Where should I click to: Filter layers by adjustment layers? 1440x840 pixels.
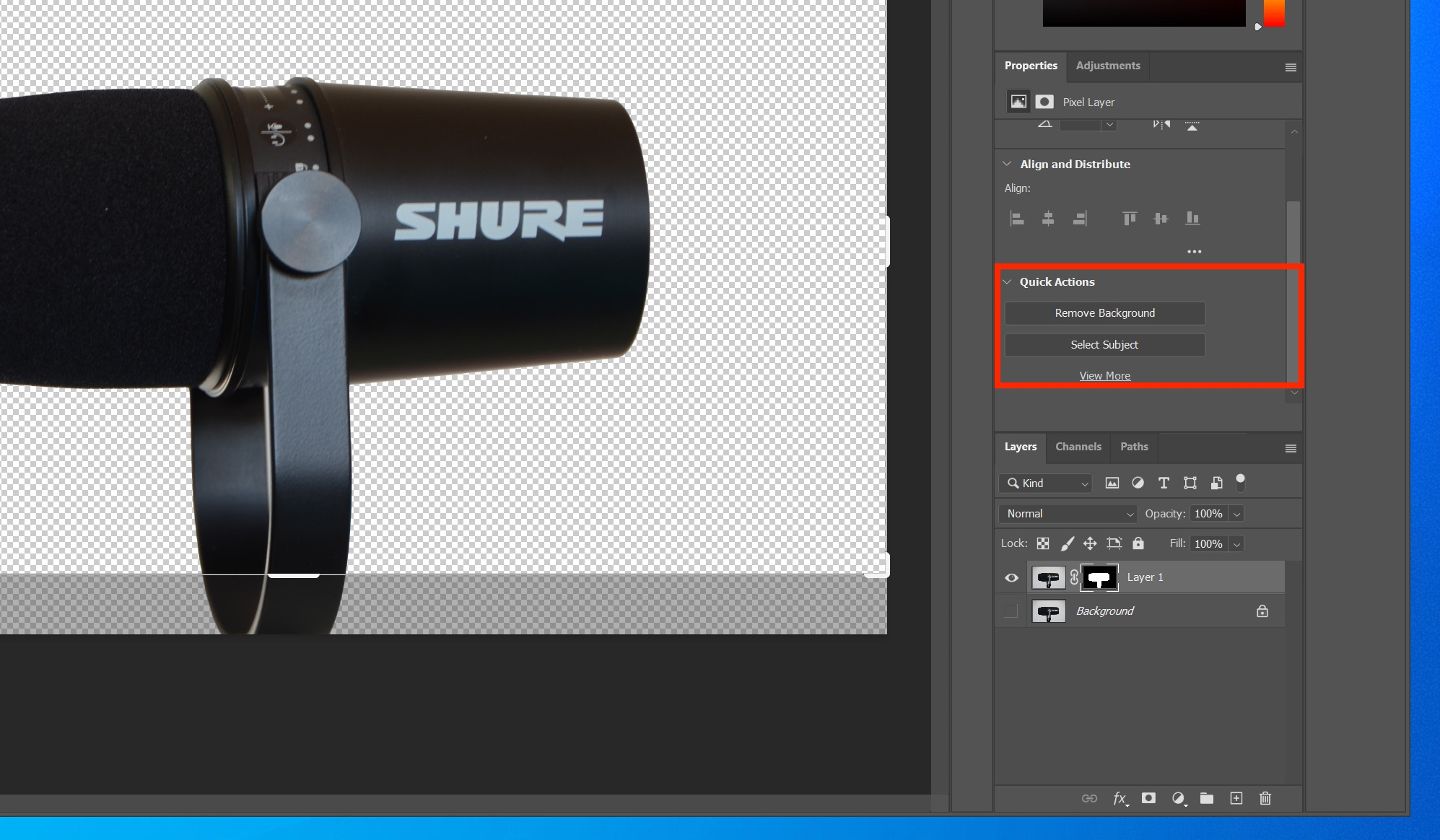tap(1138, 483)
